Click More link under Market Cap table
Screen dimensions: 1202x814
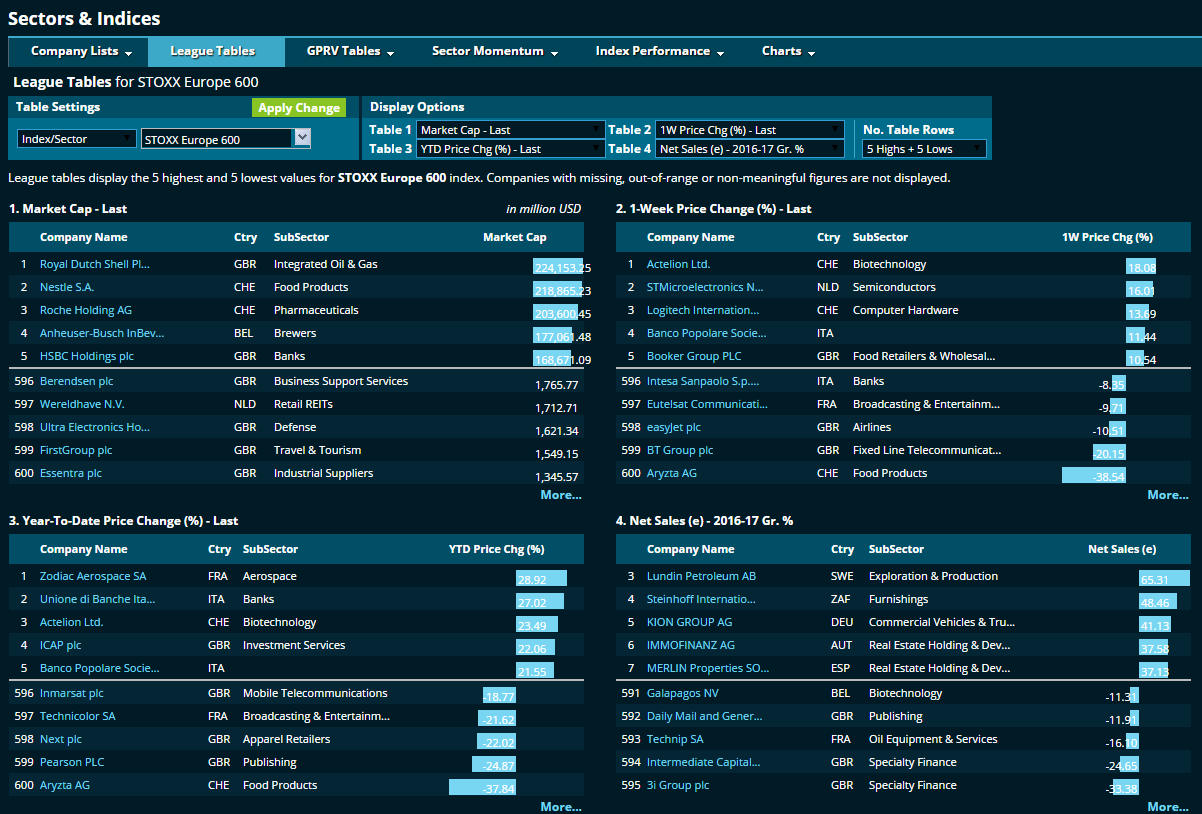(560, 495)
